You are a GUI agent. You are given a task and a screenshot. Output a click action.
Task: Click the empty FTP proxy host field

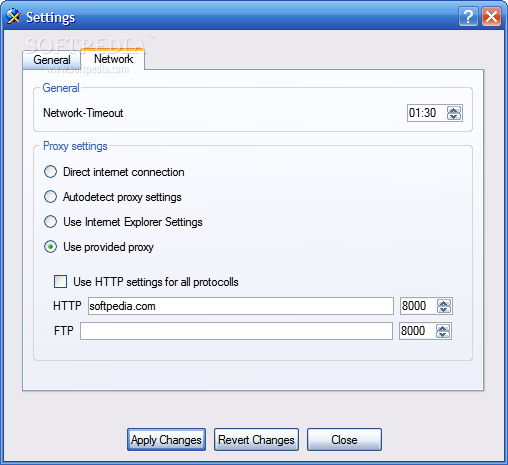point(236,331)
